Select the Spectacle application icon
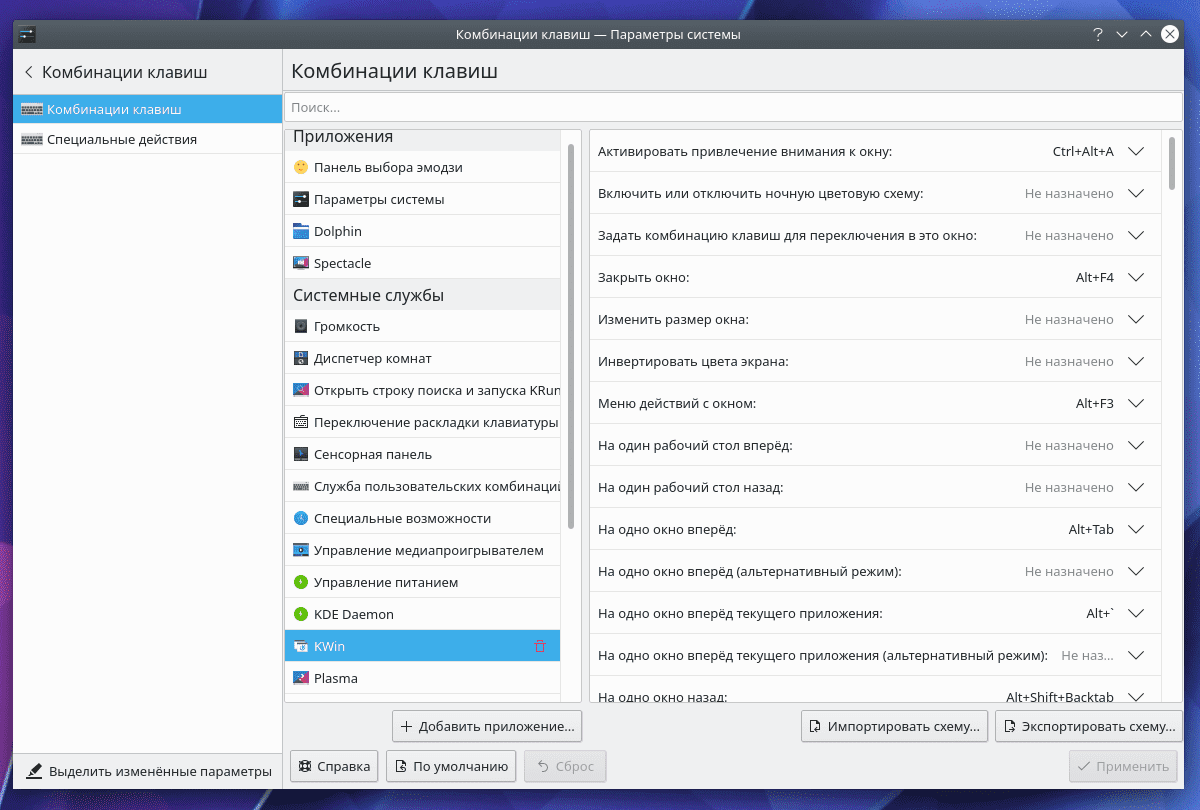1200x810 pixels. (x=301, y=263)
